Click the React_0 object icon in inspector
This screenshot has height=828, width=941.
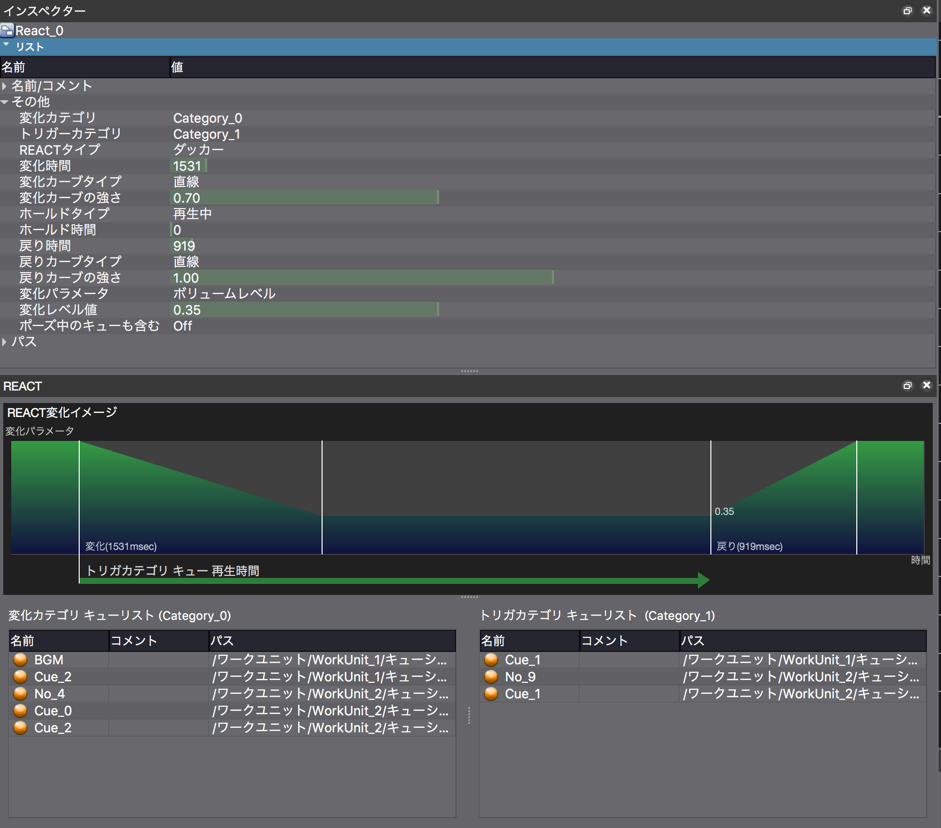[x=7, y=31]
